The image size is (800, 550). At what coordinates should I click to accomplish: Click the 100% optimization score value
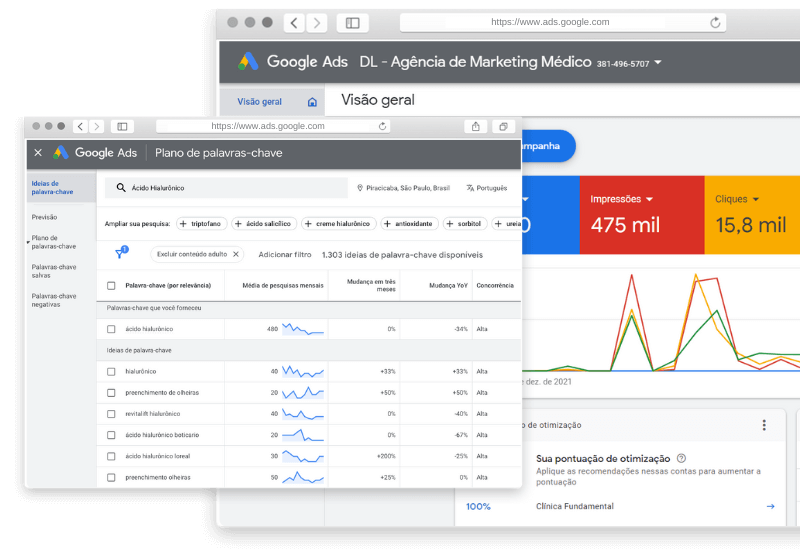click(478, 506)
